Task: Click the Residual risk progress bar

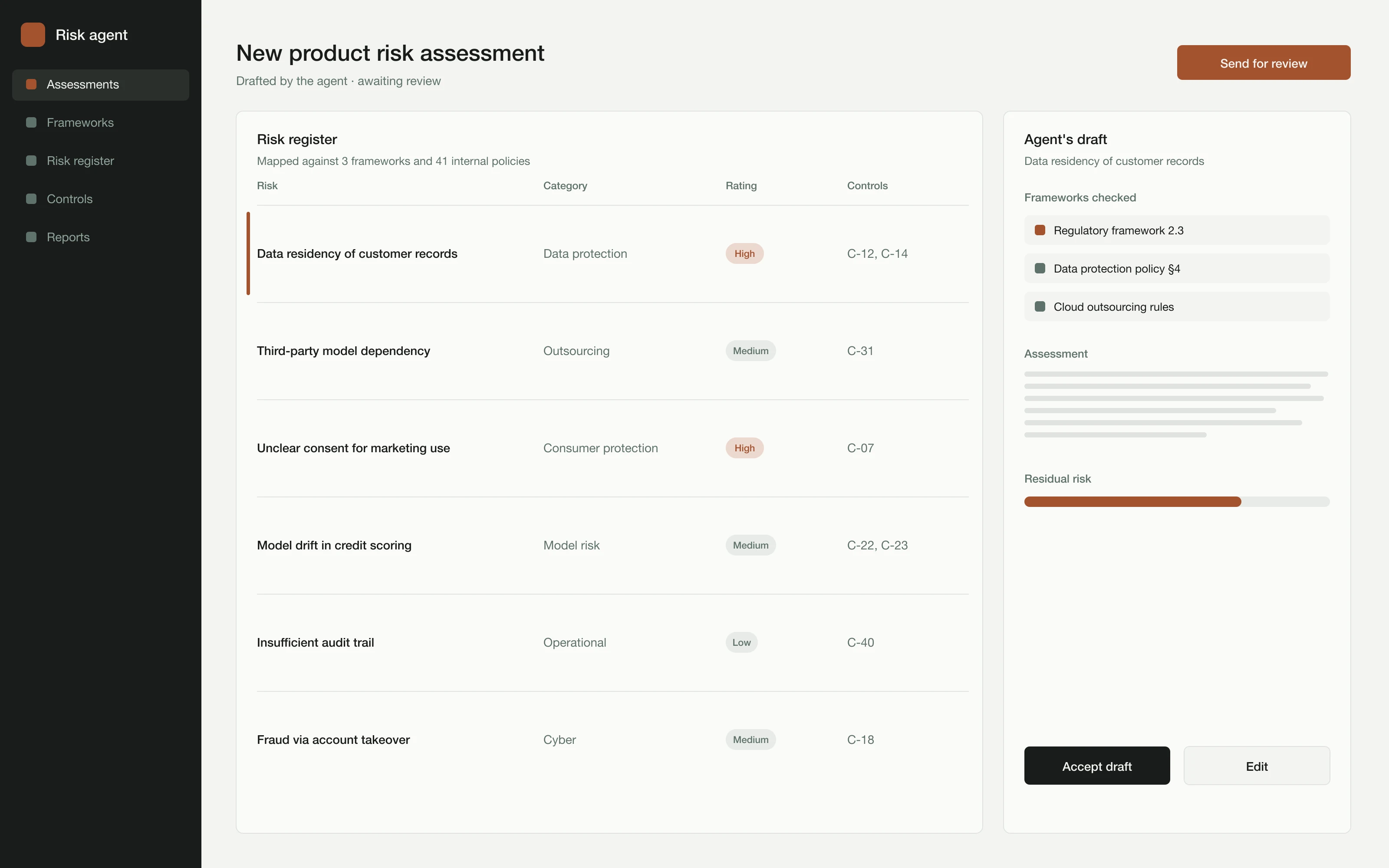Action: pyautogui.click(x=1177, y=502)
